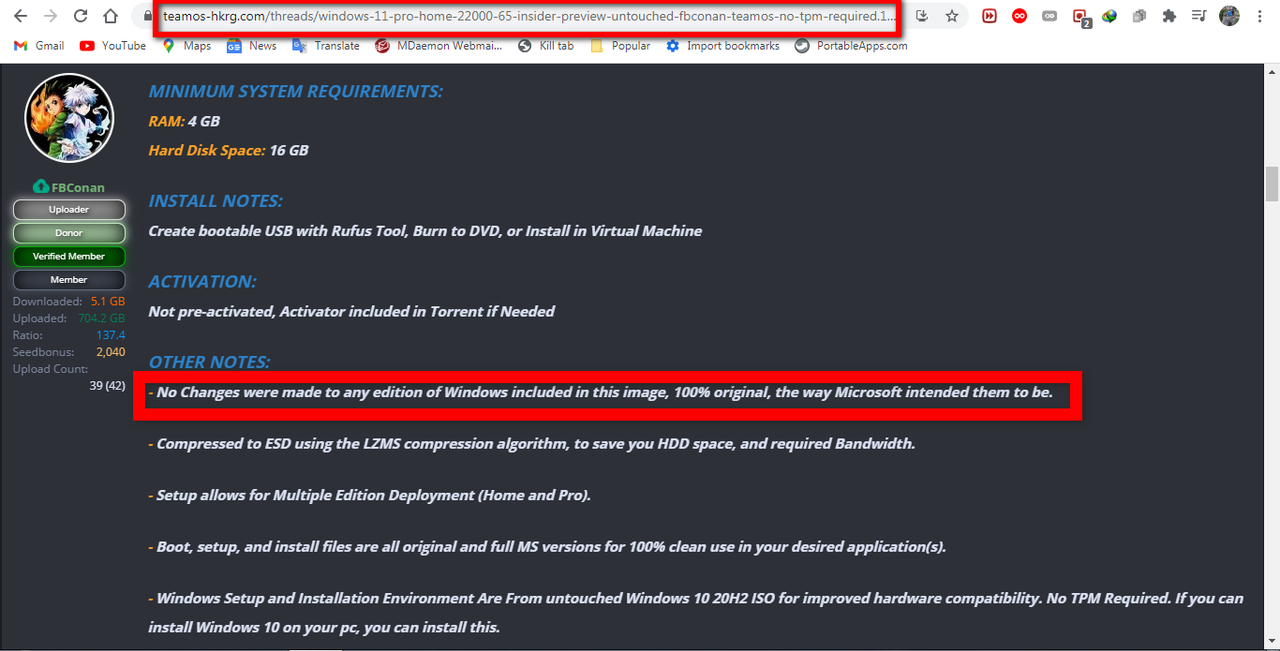
Task: Open the red fast-forward extension
Action: click(989, 16)
